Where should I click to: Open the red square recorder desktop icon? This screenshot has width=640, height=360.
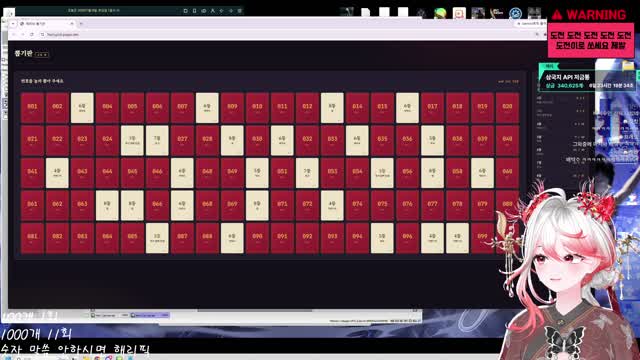(459, 13)
